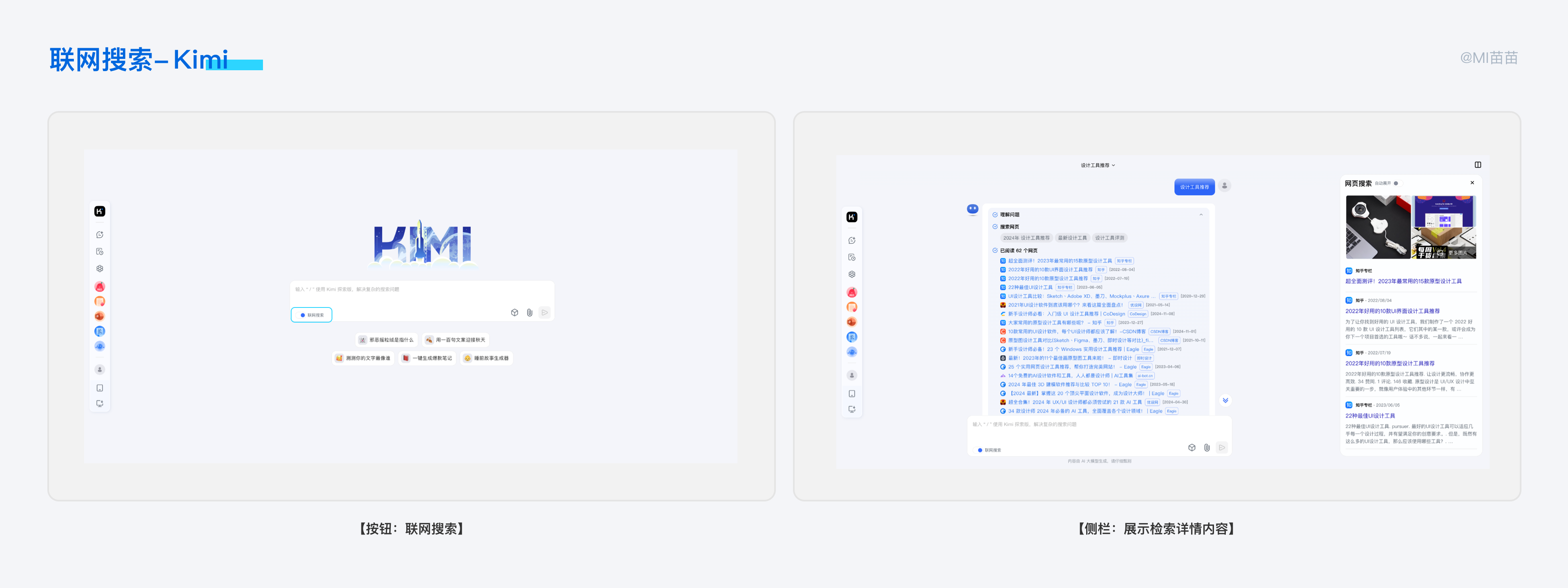The image size is (1568, 588).
Task: Select the 用一百句文案迎接秋天 suggestion
Action: pyautogui.click(x=456, y=340)
